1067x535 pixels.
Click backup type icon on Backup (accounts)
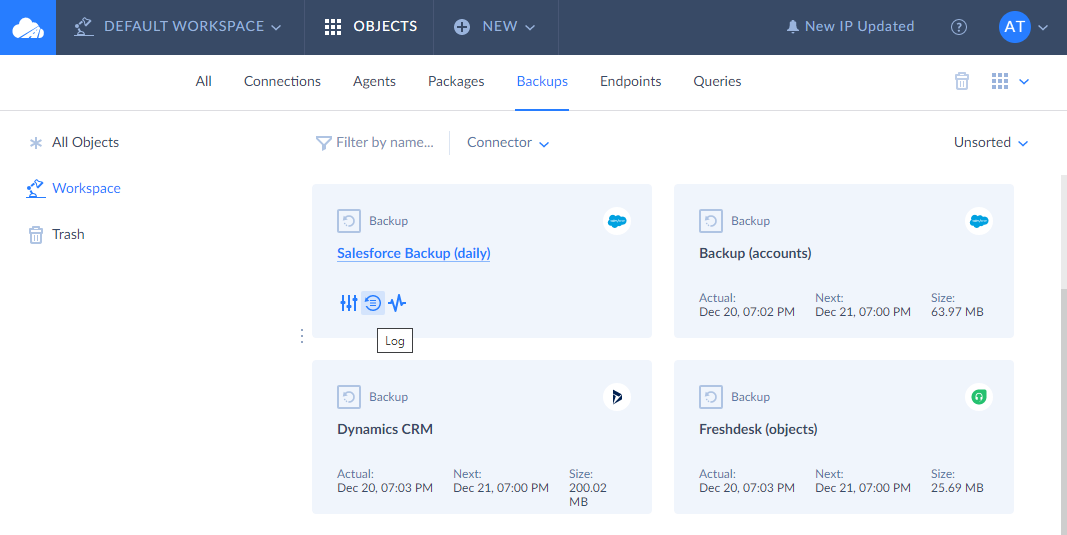point(710,221)
